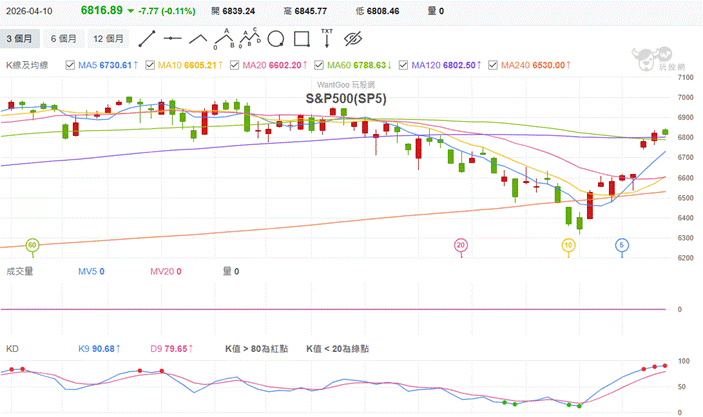703x417 pixels.
Task: Click the green 60 marker on chart
Action: [x=32, y=244]
